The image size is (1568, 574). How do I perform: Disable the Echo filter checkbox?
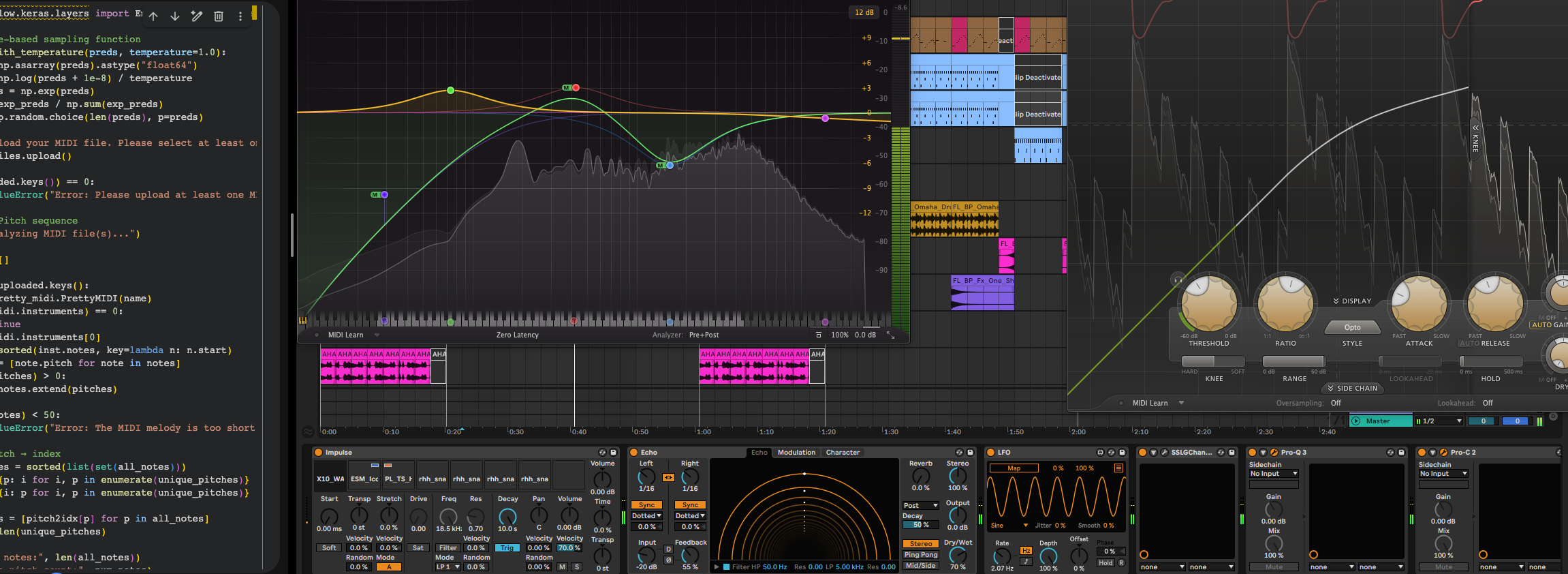tap(726, 567)
